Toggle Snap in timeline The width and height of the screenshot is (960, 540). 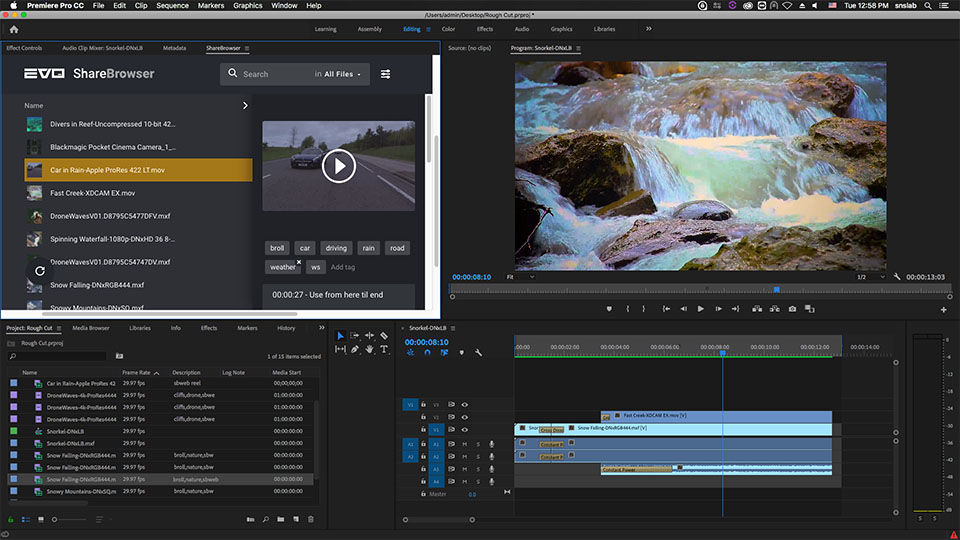click(427, 353)
